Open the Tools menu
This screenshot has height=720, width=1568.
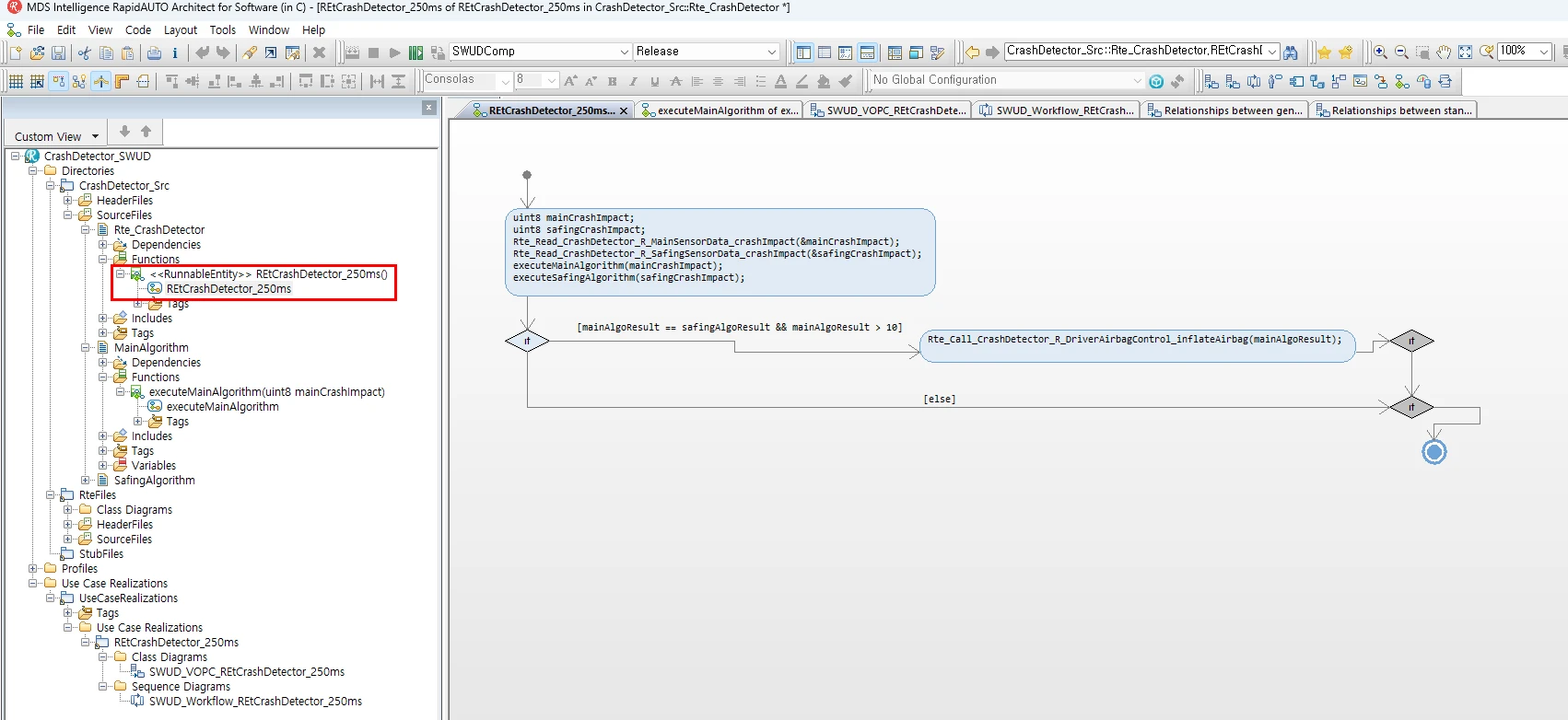click(222, 29)
